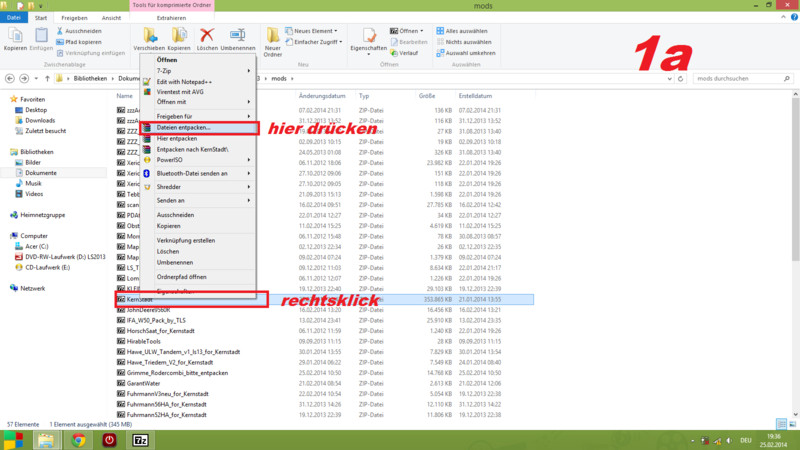Click the Umbenennen ribbon icon
800x450 pixels.
pos(237,36)
